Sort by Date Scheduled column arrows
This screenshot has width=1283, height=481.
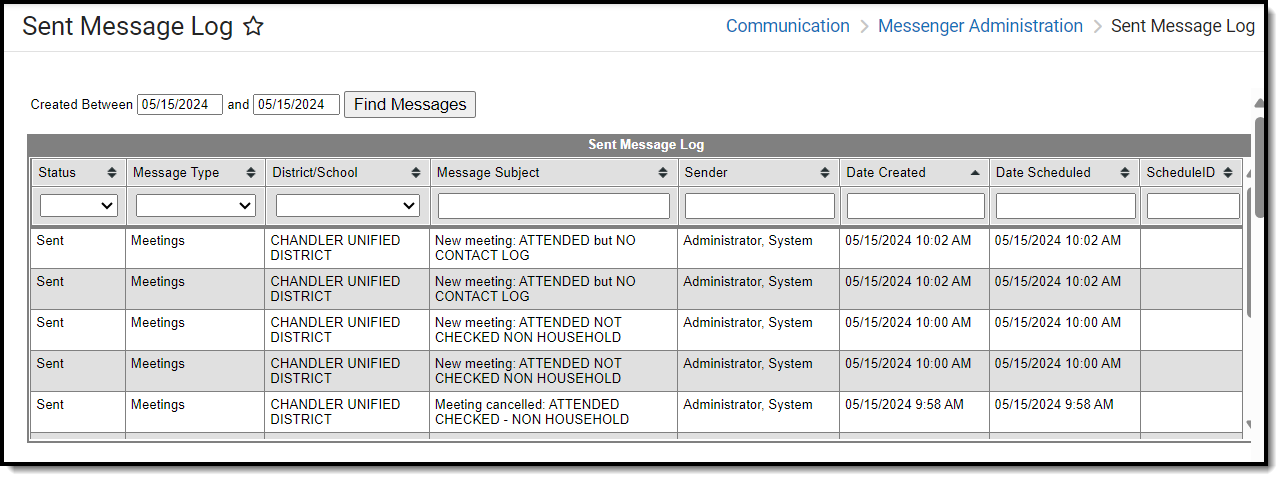click(x=1125, y=173)
